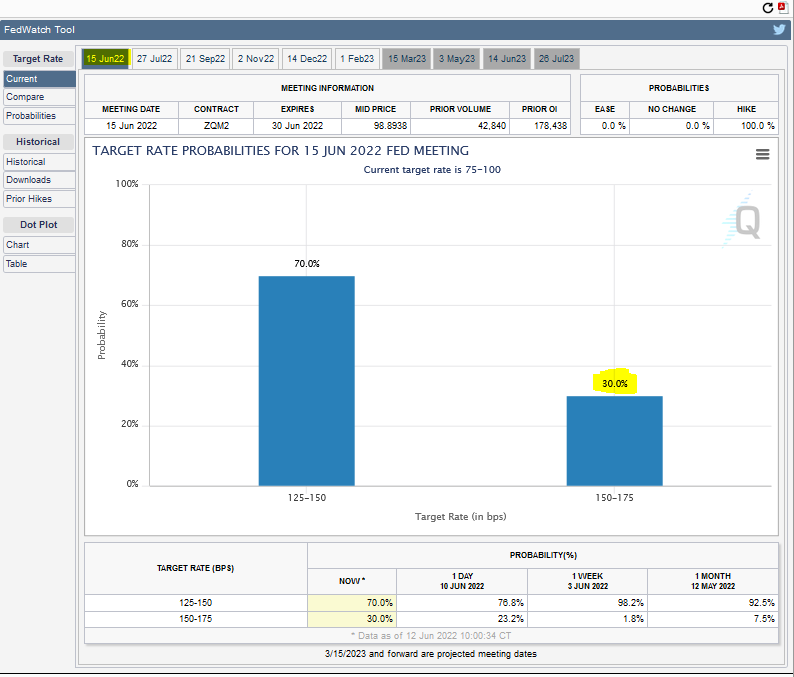Screen dimensions: 794x677
Task: Click the chart title text
Action: [281, 151]
